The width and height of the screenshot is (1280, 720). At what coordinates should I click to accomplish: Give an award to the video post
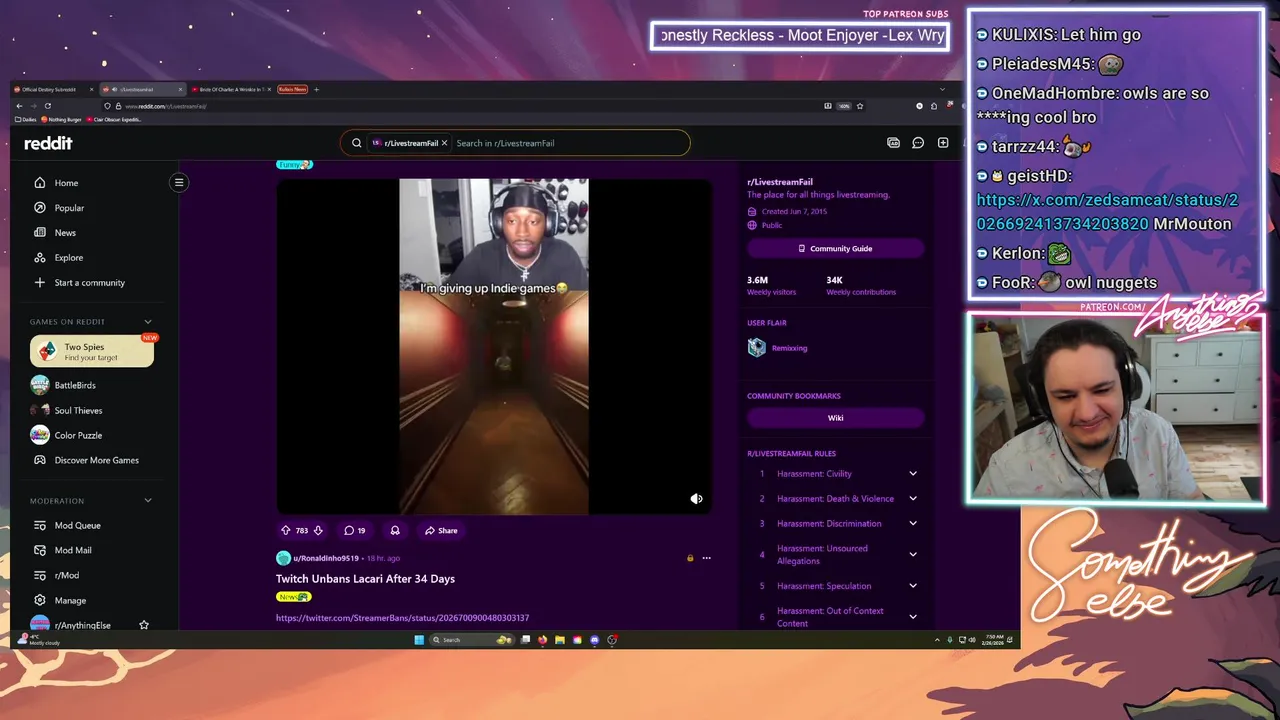[x=395, y=531]
